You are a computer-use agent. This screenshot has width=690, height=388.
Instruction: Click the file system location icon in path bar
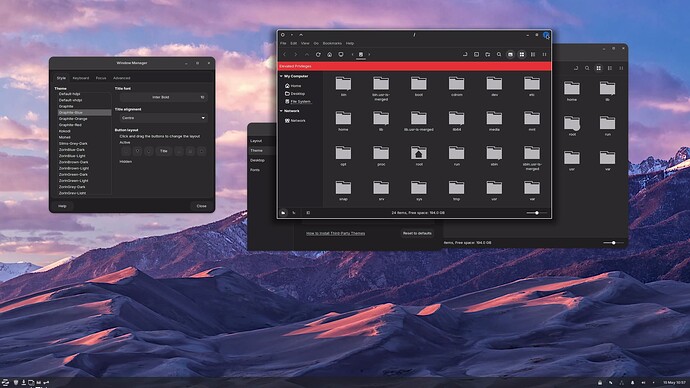(x=361, y=55)
